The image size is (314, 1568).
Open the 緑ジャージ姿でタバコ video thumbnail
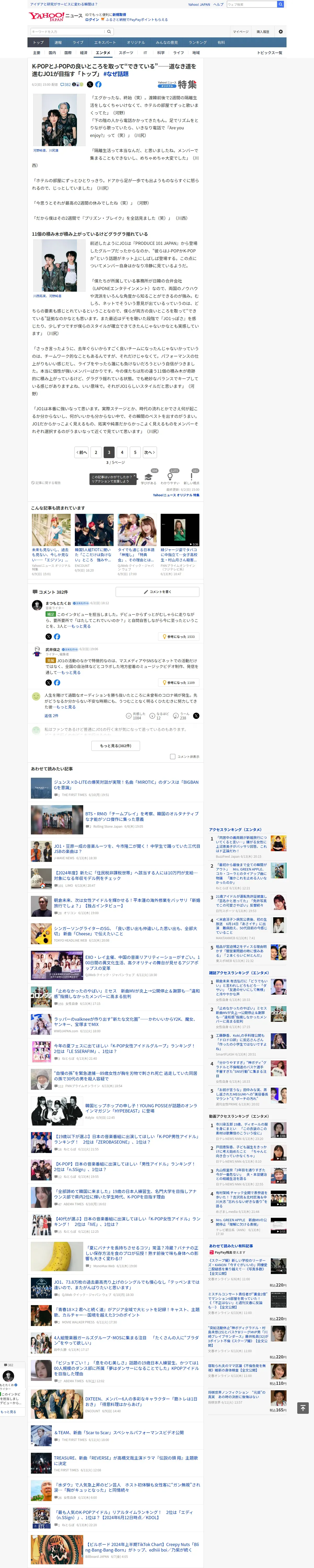click(x=180, y=530)
